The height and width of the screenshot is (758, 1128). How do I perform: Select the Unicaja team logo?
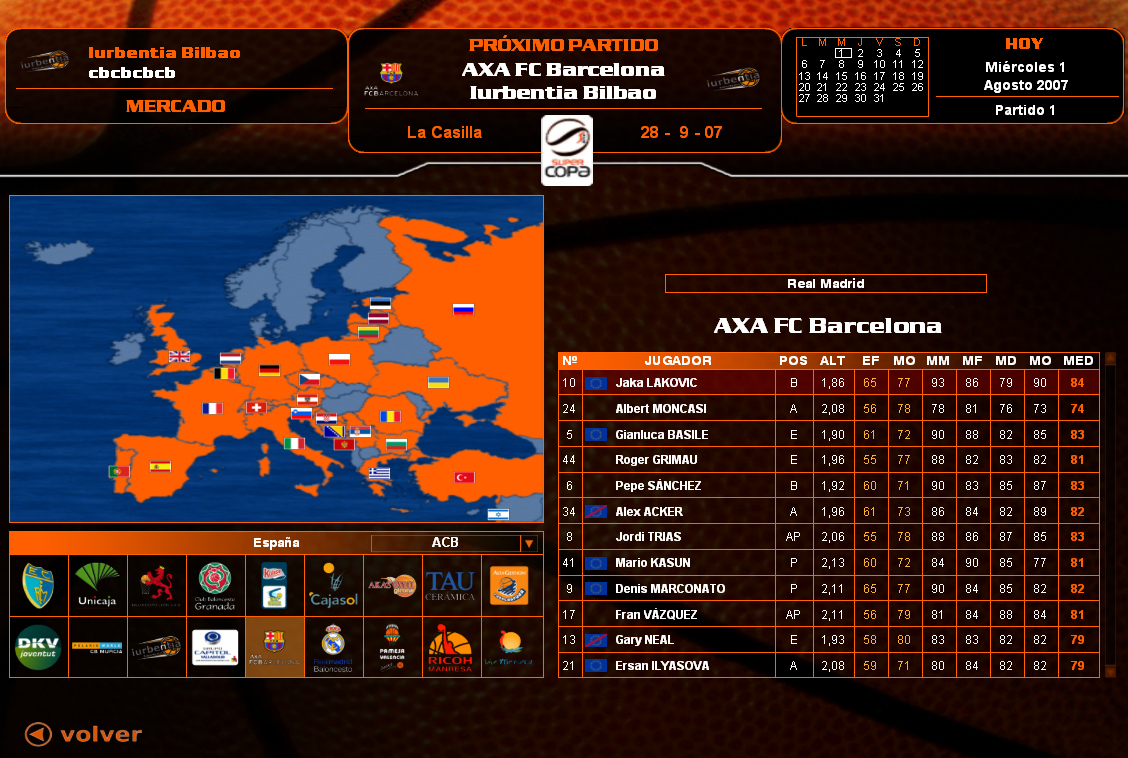pos(97,586)
